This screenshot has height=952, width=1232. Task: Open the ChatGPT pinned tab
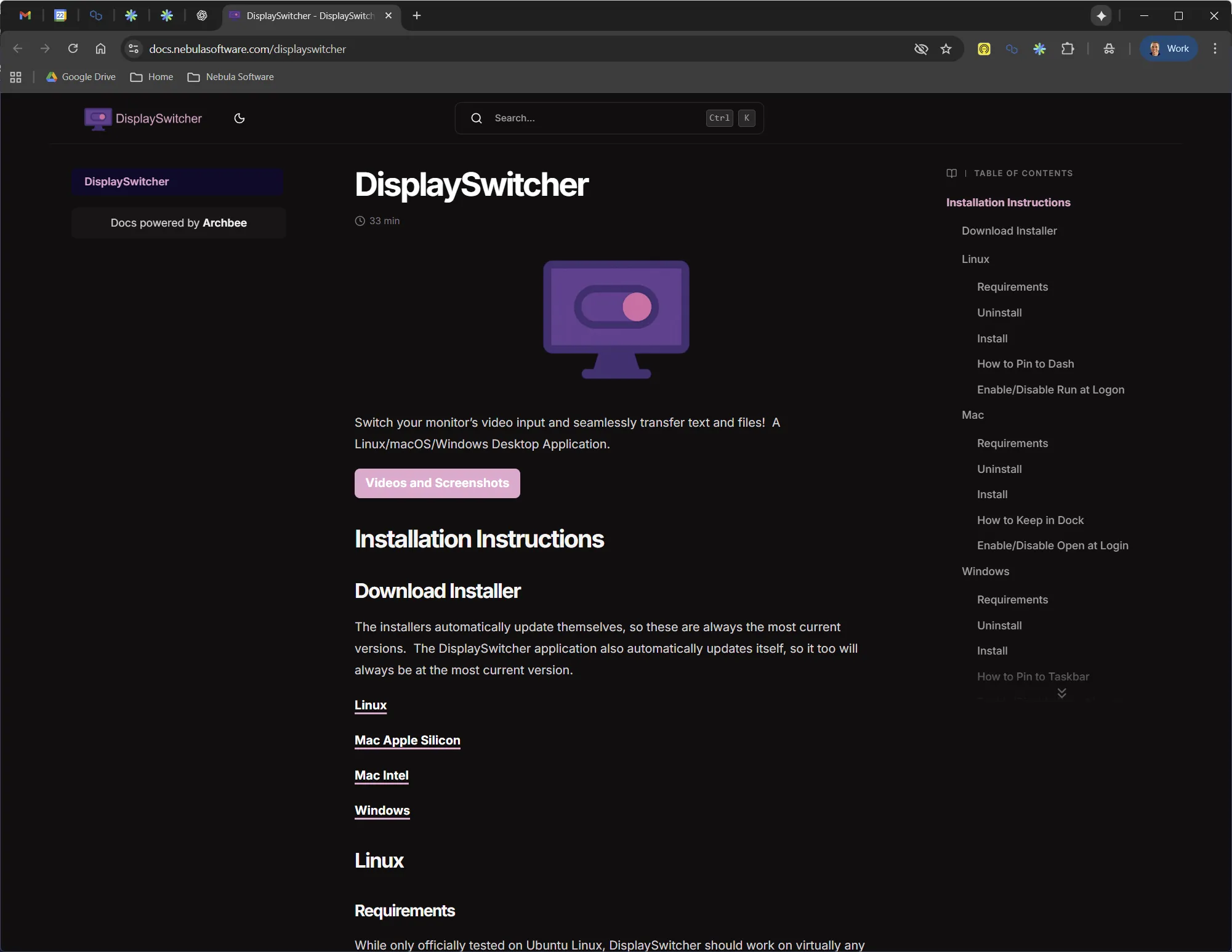(x=202, y=15)
